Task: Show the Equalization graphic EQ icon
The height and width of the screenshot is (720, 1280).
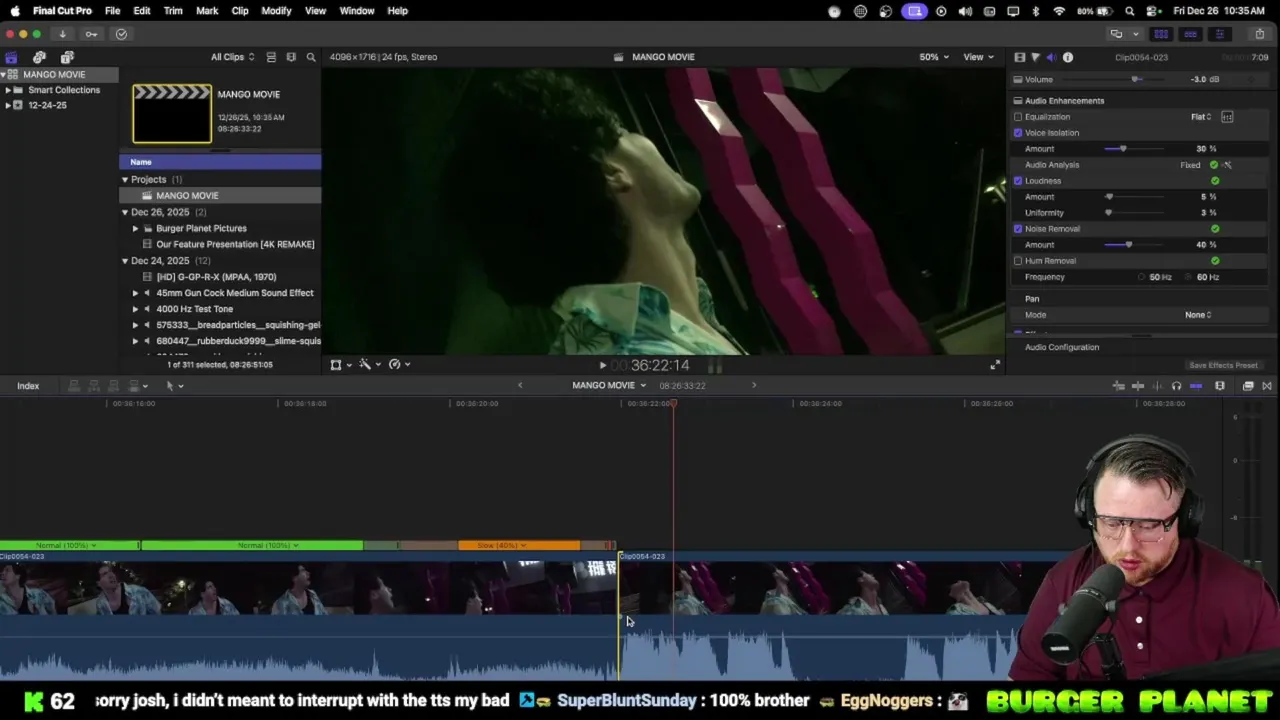Action: pyautogui.click(x=1227, y=117)
